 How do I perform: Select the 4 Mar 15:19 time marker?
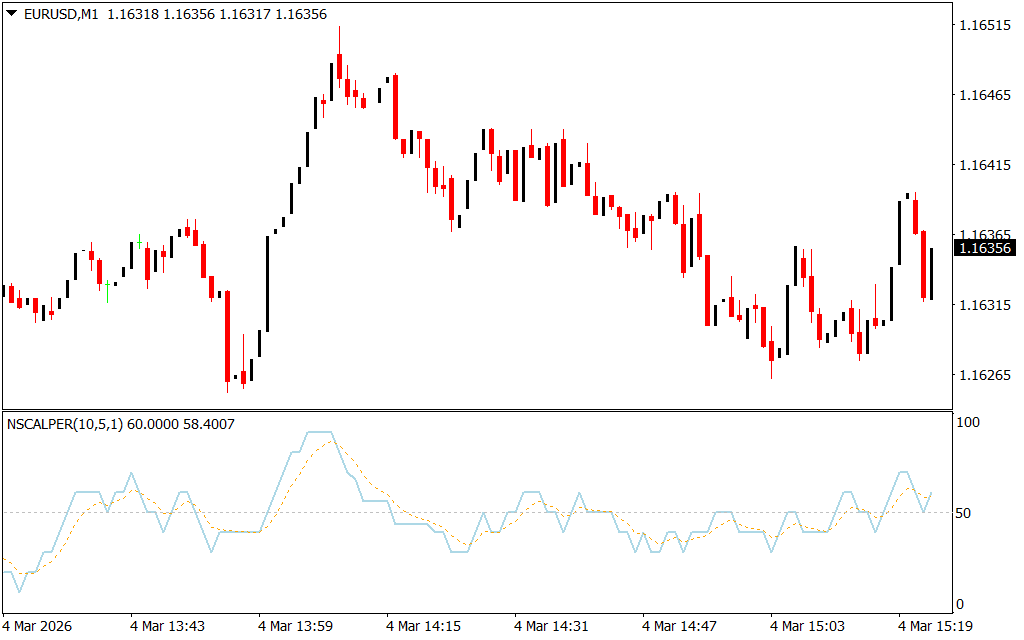pyautogui.click(x=935, y=626)
